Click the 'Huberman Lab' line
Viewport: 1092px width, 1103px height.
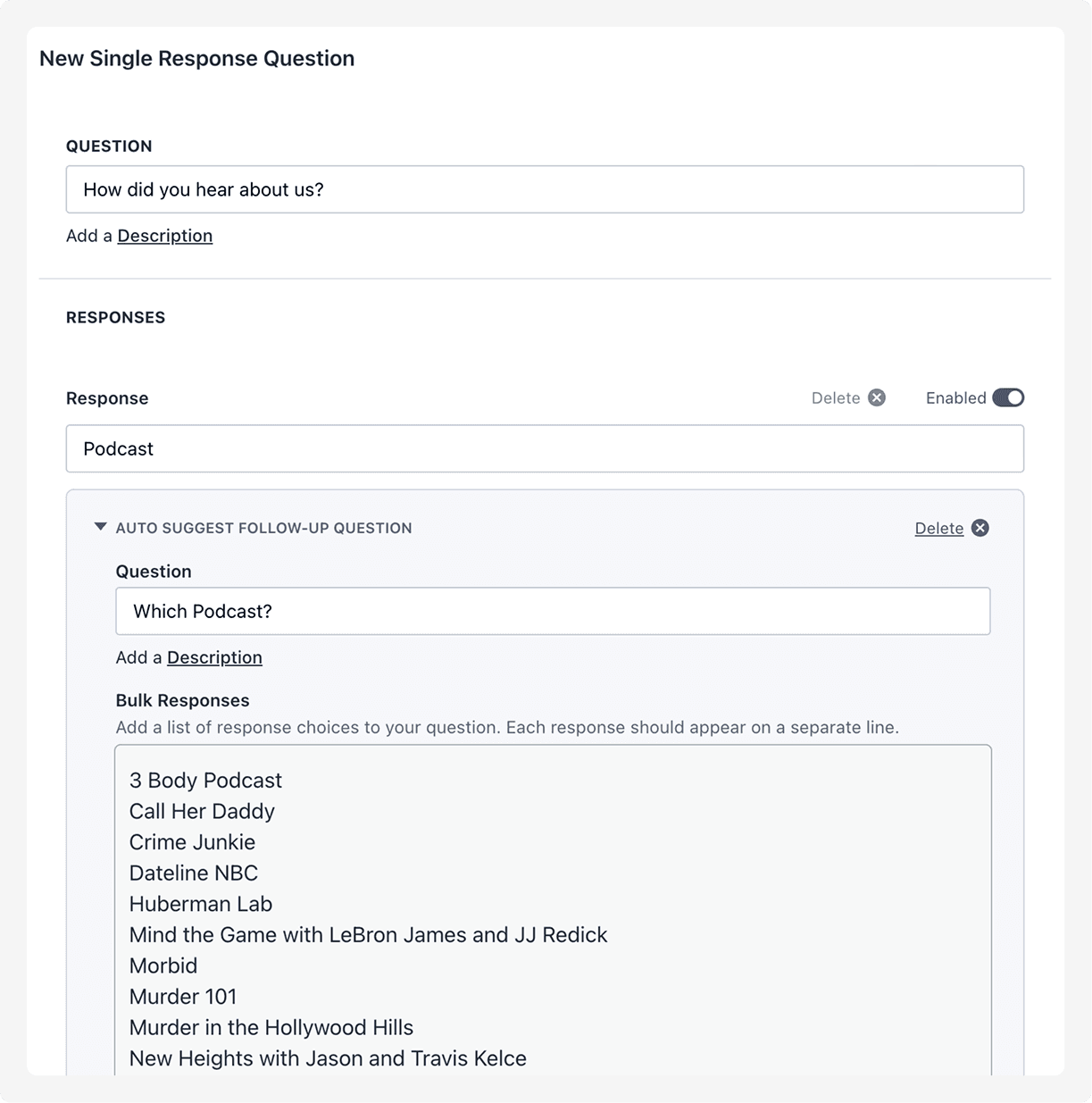coord(201,904)
